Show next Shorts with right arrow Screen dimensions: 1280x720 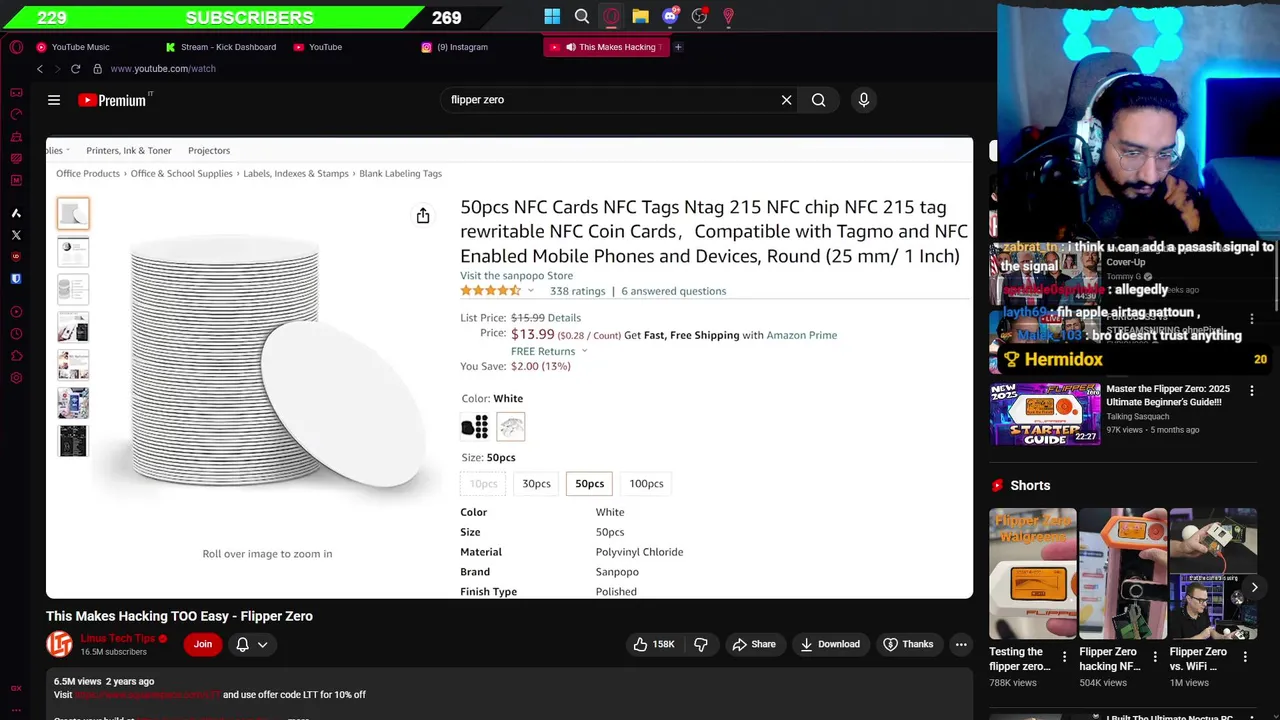pos(1254,587)
